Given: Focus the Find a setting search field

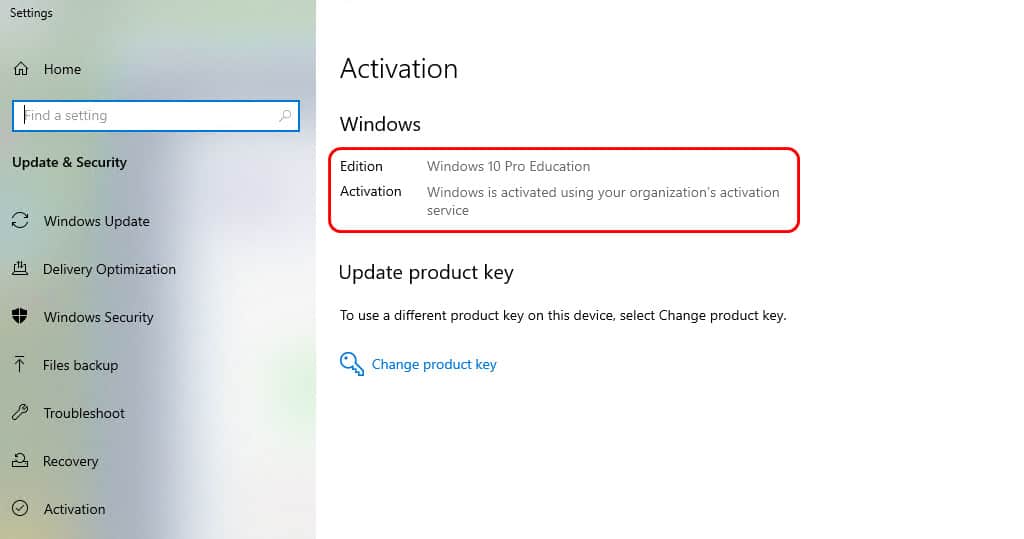Looking at the screenshot, I should point(155,116).
